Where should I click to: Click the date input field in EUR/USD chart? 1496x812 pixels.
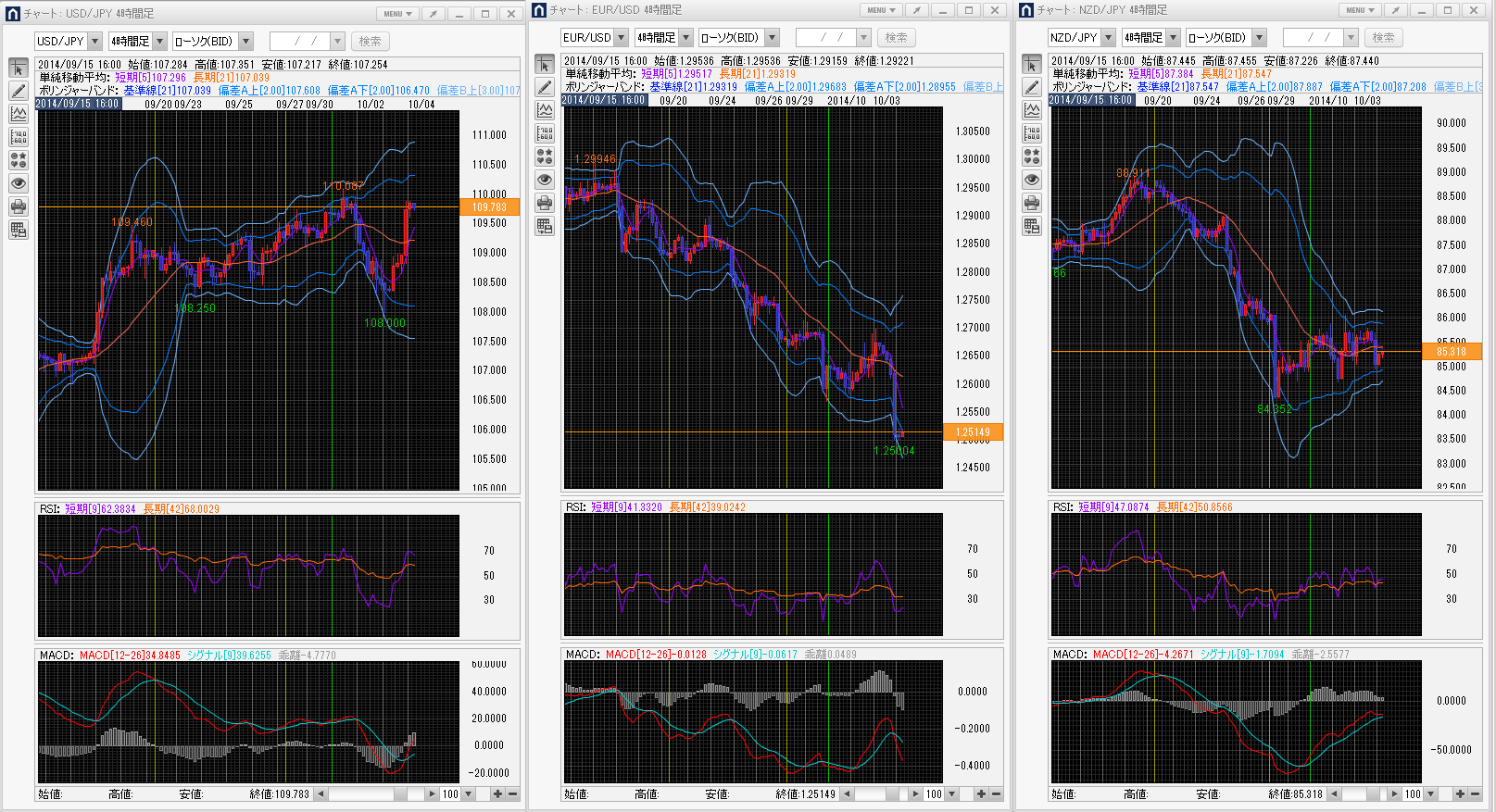pyautogui.click(x=824, y=38)
